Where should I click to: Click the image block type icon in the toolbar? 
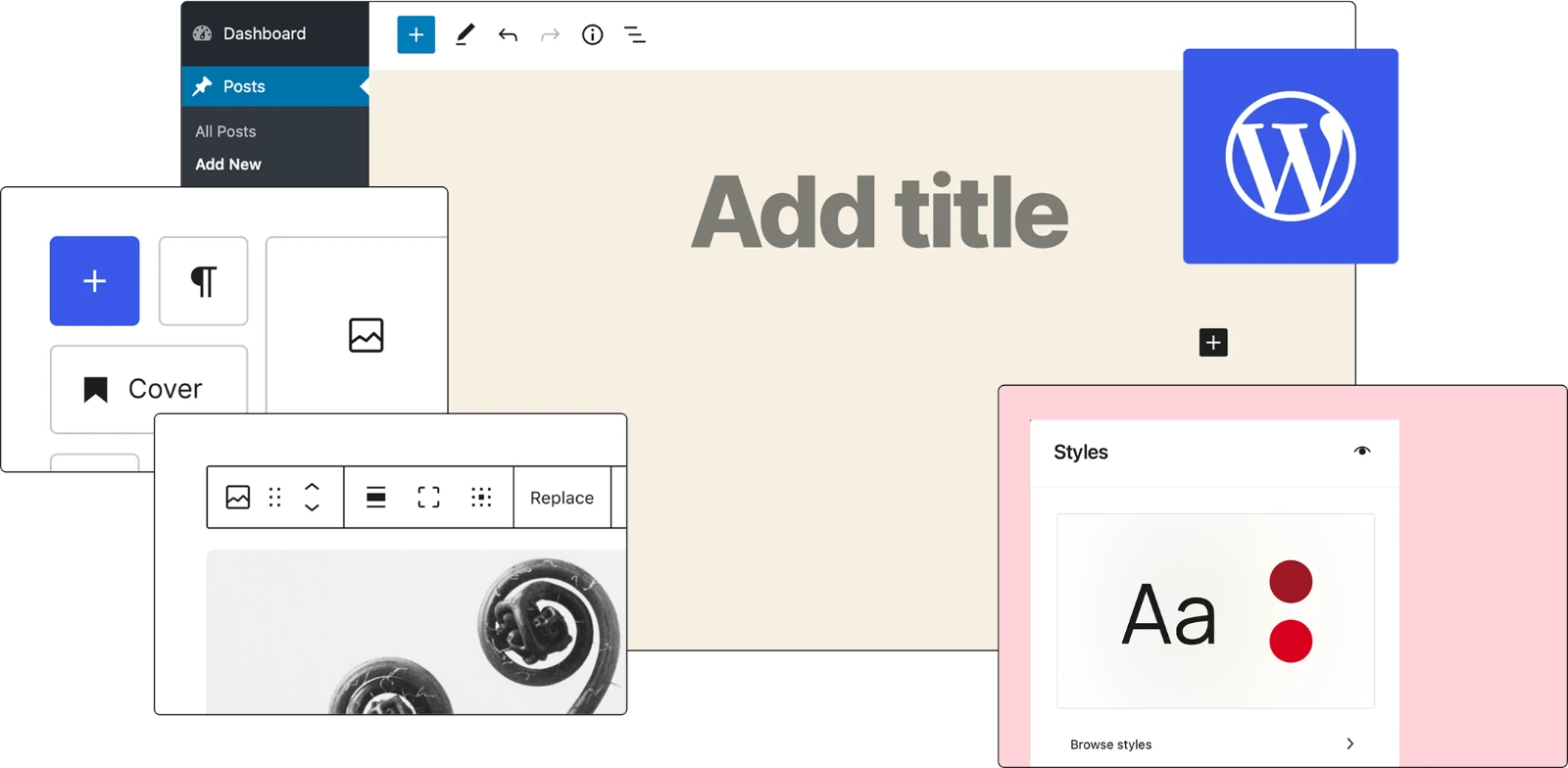pyautogui.click(x=238, y=498)
